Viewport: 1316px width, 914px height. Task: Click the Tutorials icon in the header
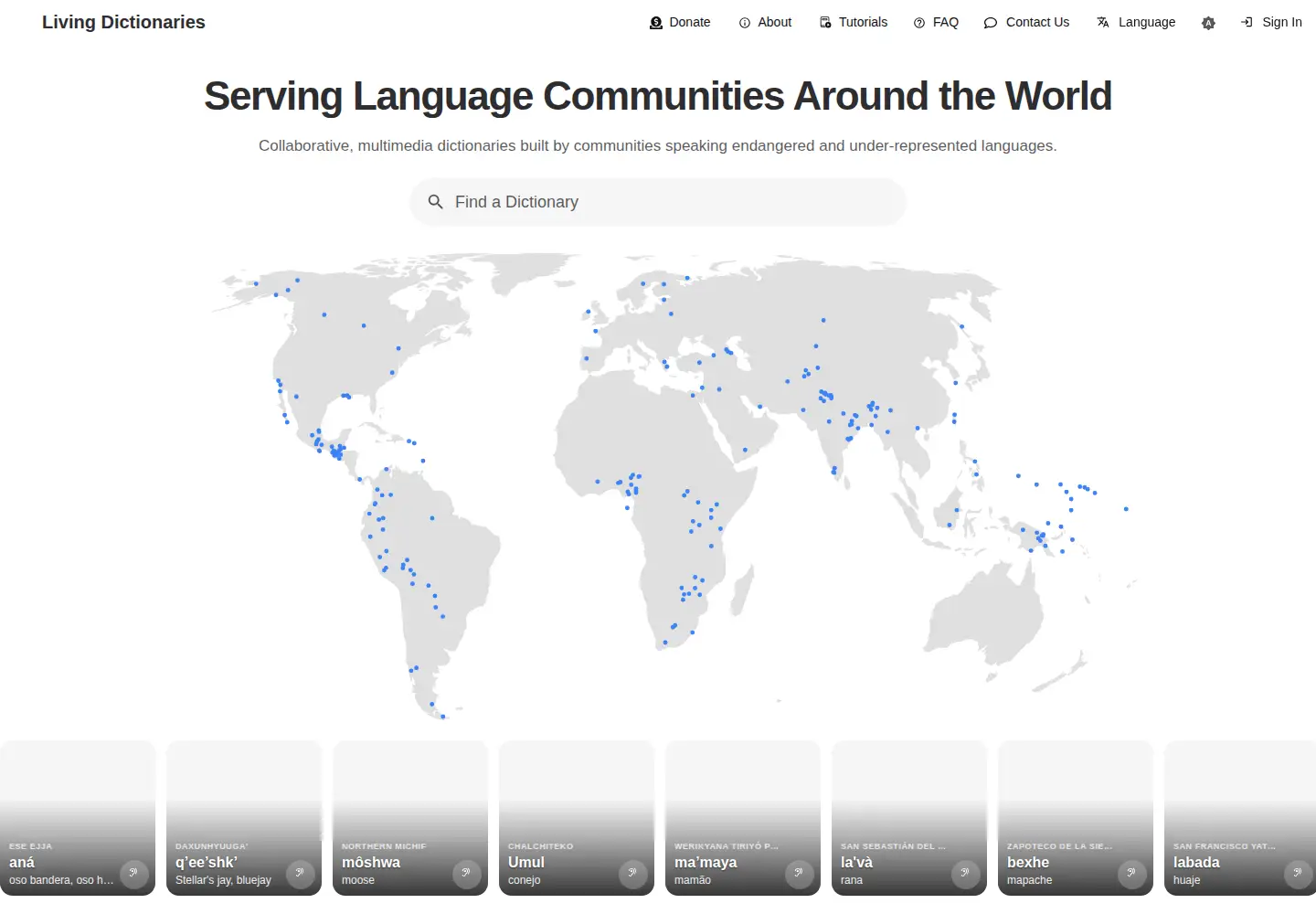click(825, 23)
